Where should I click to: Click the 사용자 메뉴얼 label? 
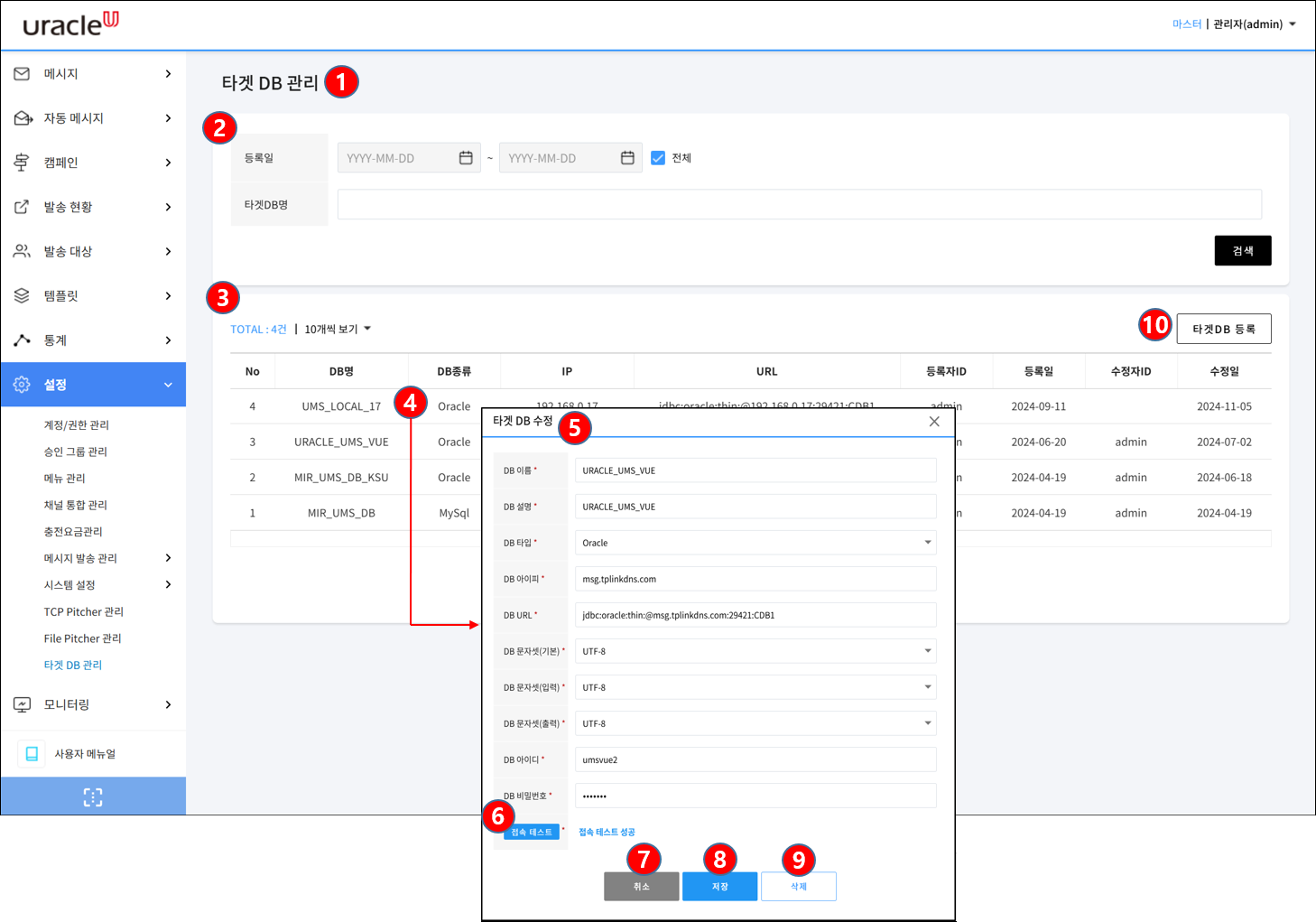tap(85, 754)
